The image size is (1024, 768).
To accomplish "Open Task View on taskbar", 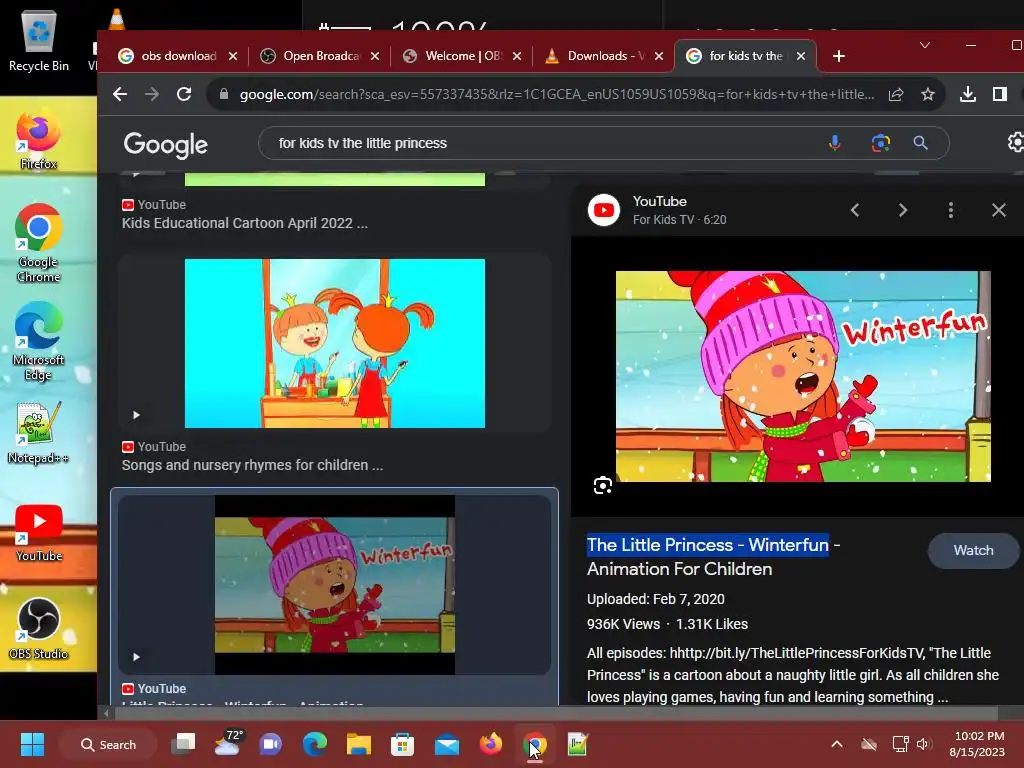I will (184, 744).
